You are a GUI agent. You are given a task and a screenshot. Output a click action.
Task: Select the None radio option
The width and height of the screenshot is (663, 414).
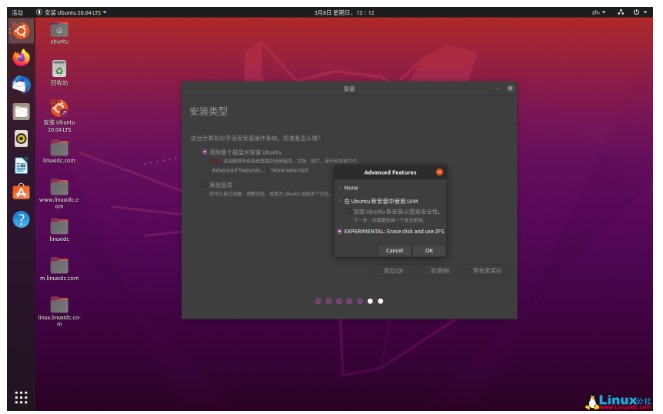click(340, 188)
